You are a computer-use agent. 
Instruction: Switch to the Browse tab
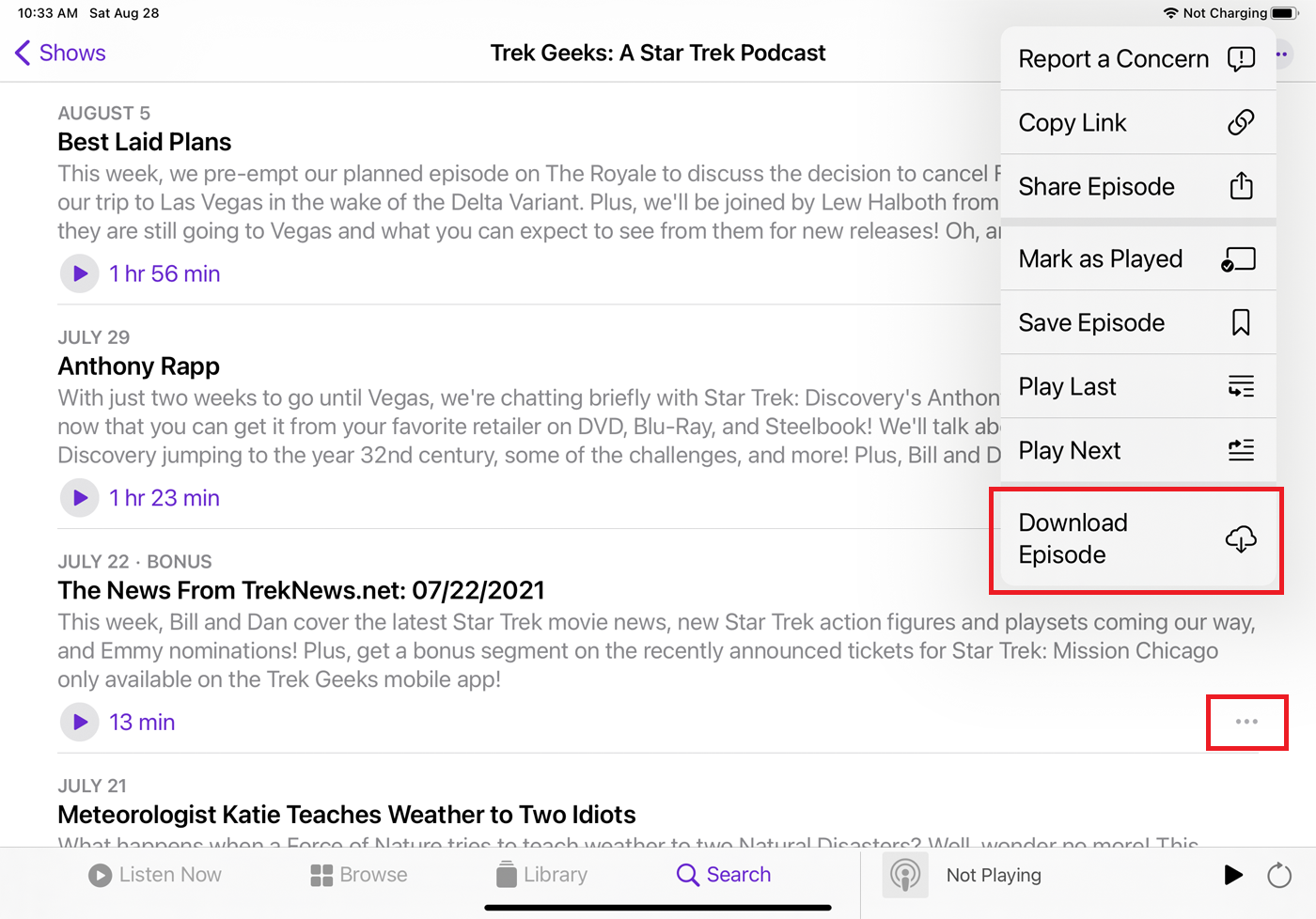coord(359,875)
